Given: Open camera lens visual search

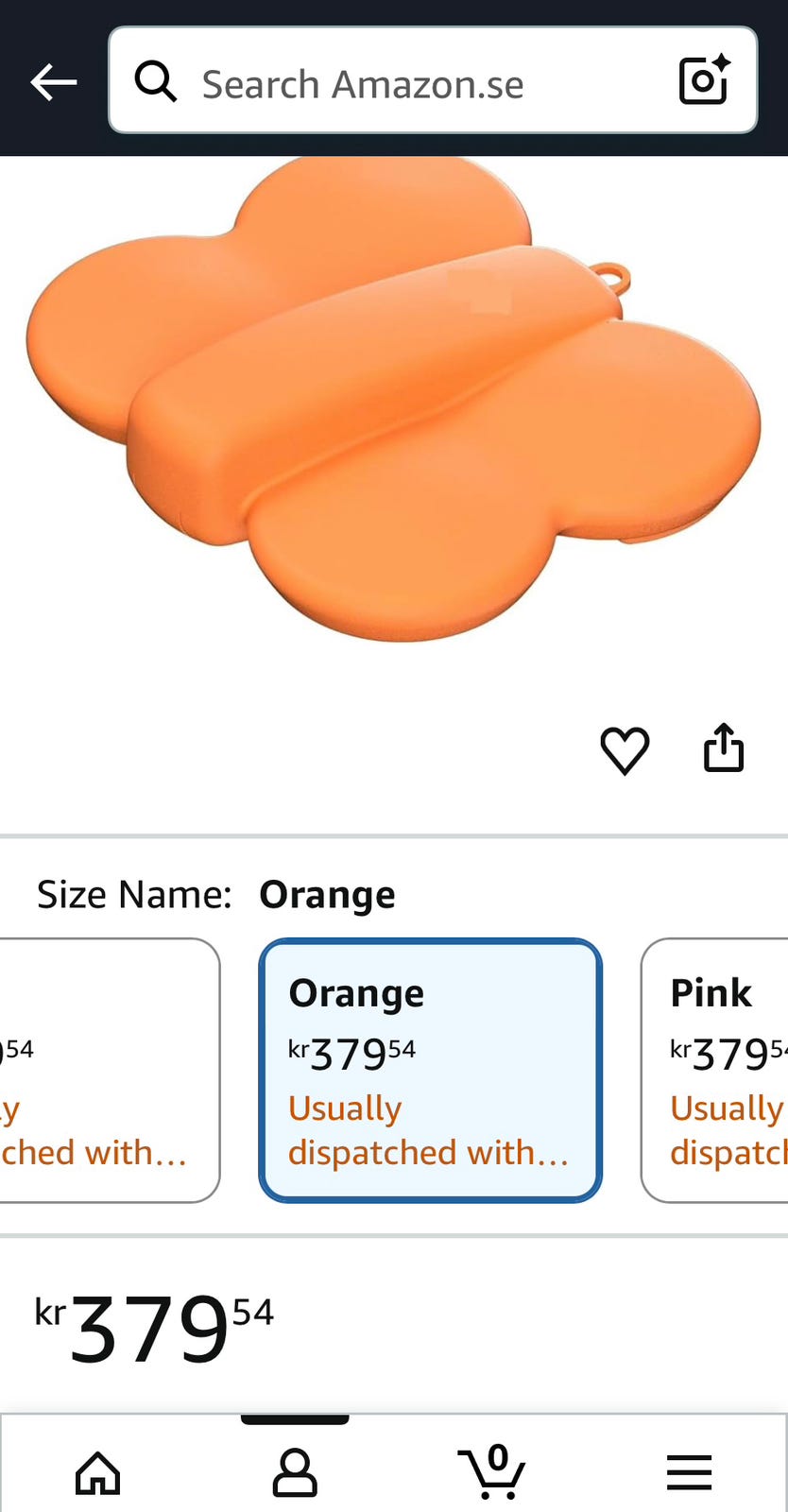Looking at the screenshot, I should (x=704, y=80).
